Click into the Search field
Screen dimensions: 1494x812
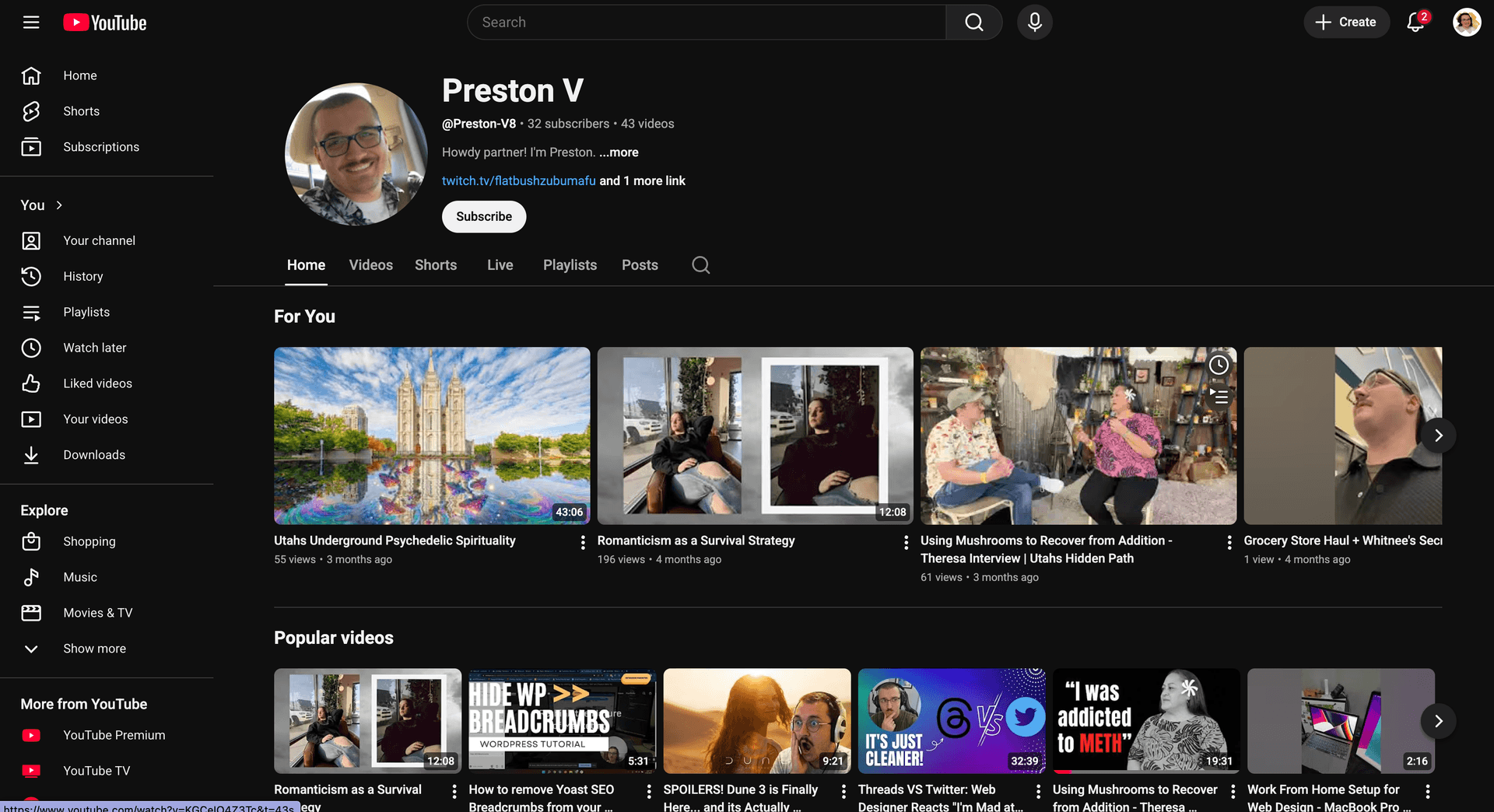(x=707, y=23)
